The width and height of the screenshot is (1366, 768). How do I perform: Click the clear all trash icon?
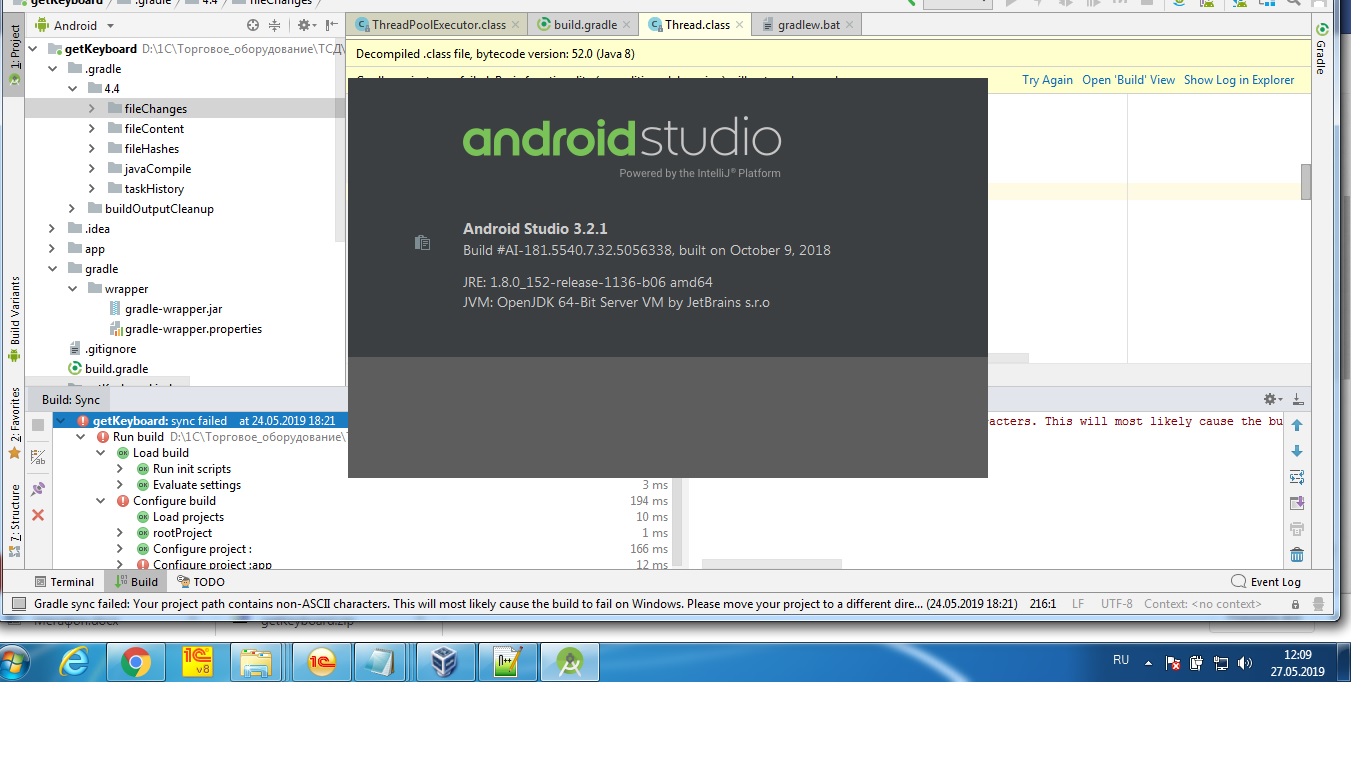1297,555
